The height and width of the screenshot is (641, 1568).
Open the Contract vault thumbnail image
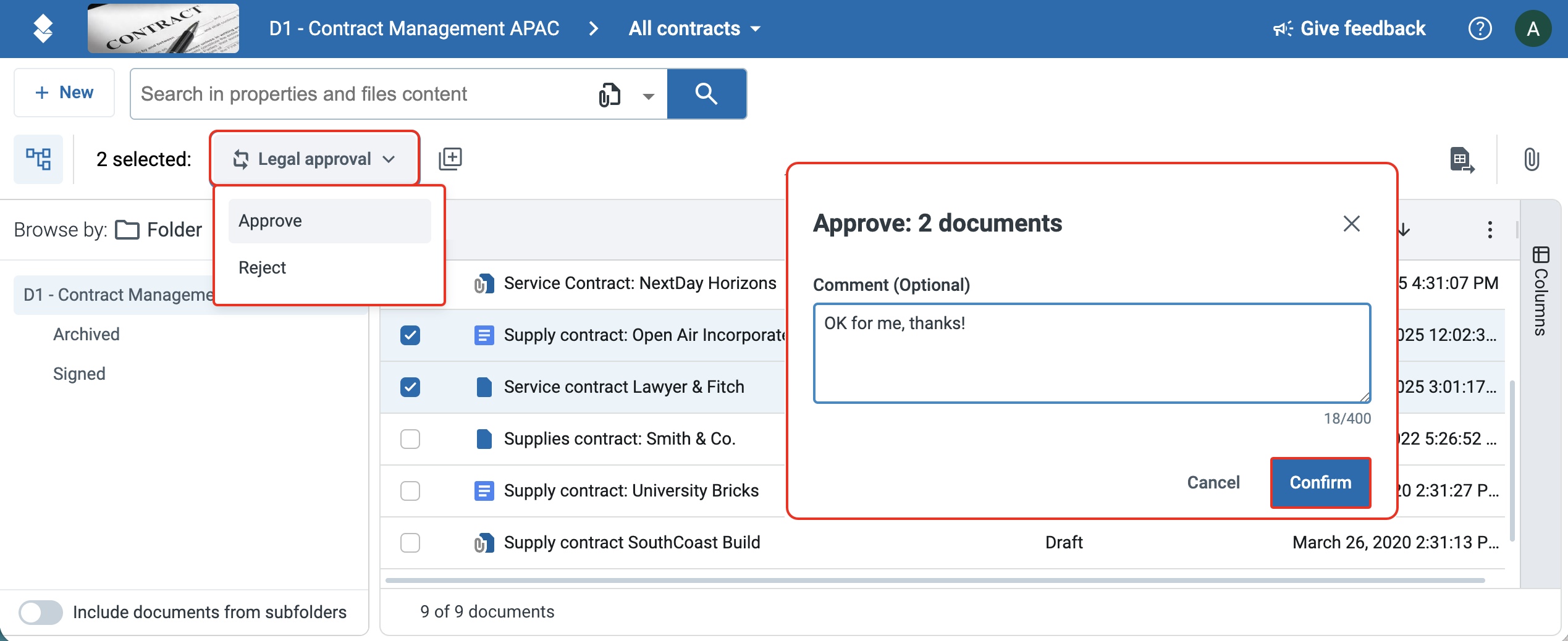point(163,28)
